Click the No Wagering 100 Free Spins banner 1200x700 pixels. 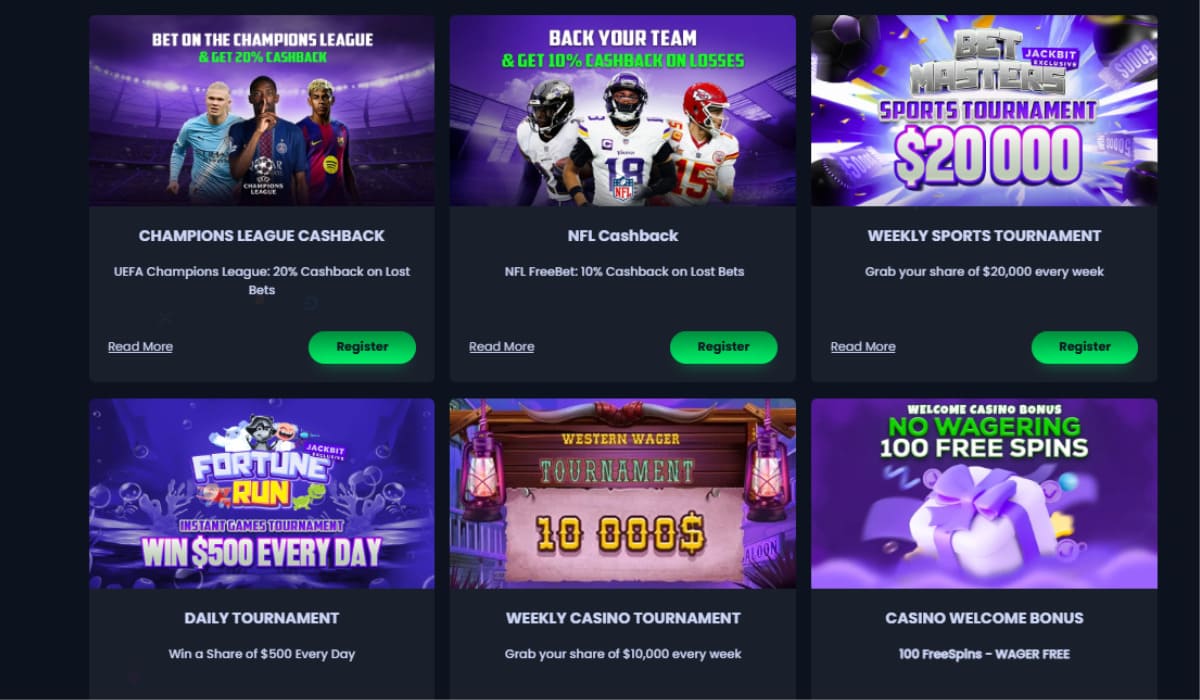tap(984, 494)
